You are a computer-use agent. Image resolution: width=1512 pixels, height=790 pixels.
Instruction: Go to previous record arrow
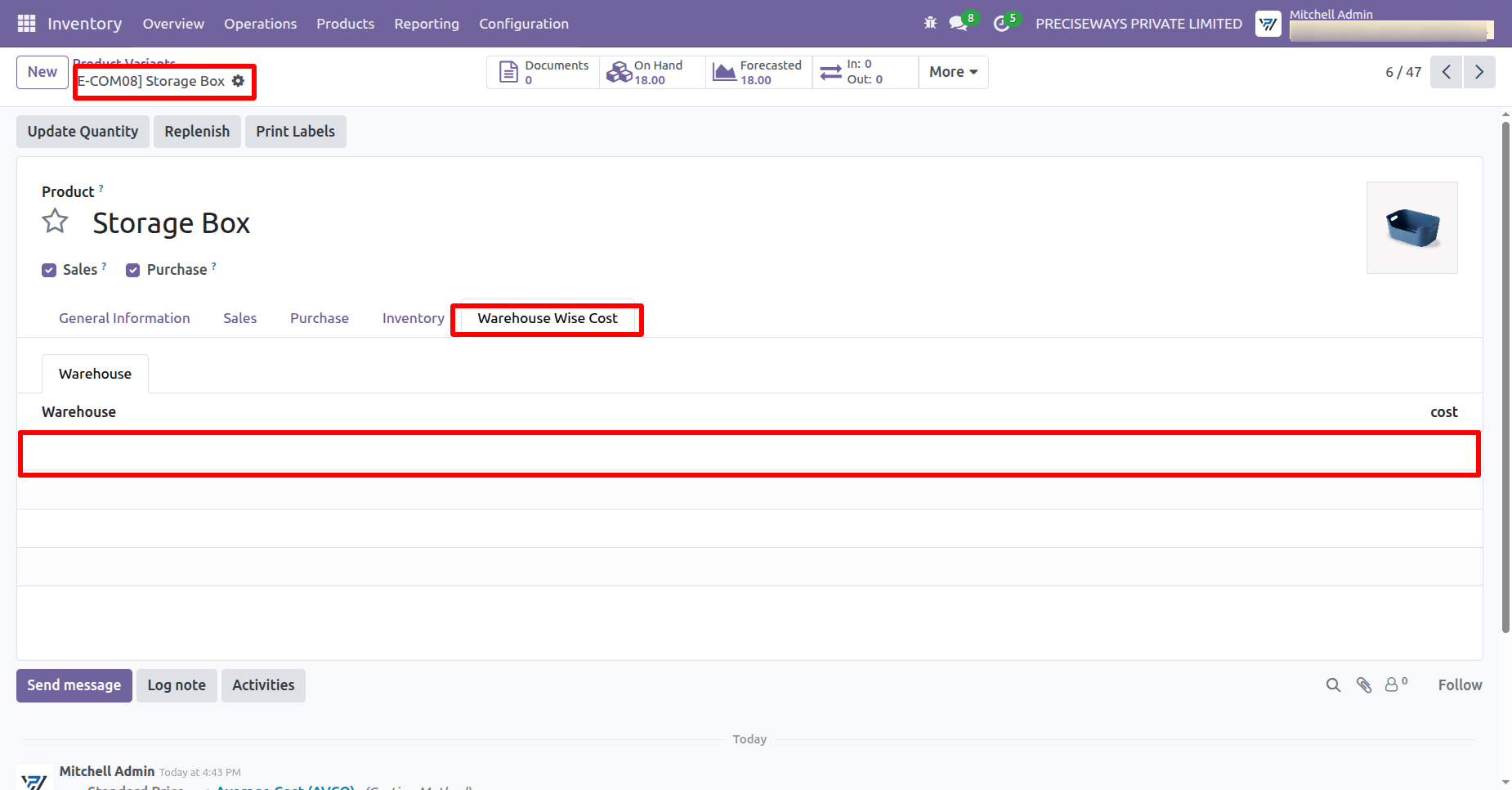tap(1447, 72)
